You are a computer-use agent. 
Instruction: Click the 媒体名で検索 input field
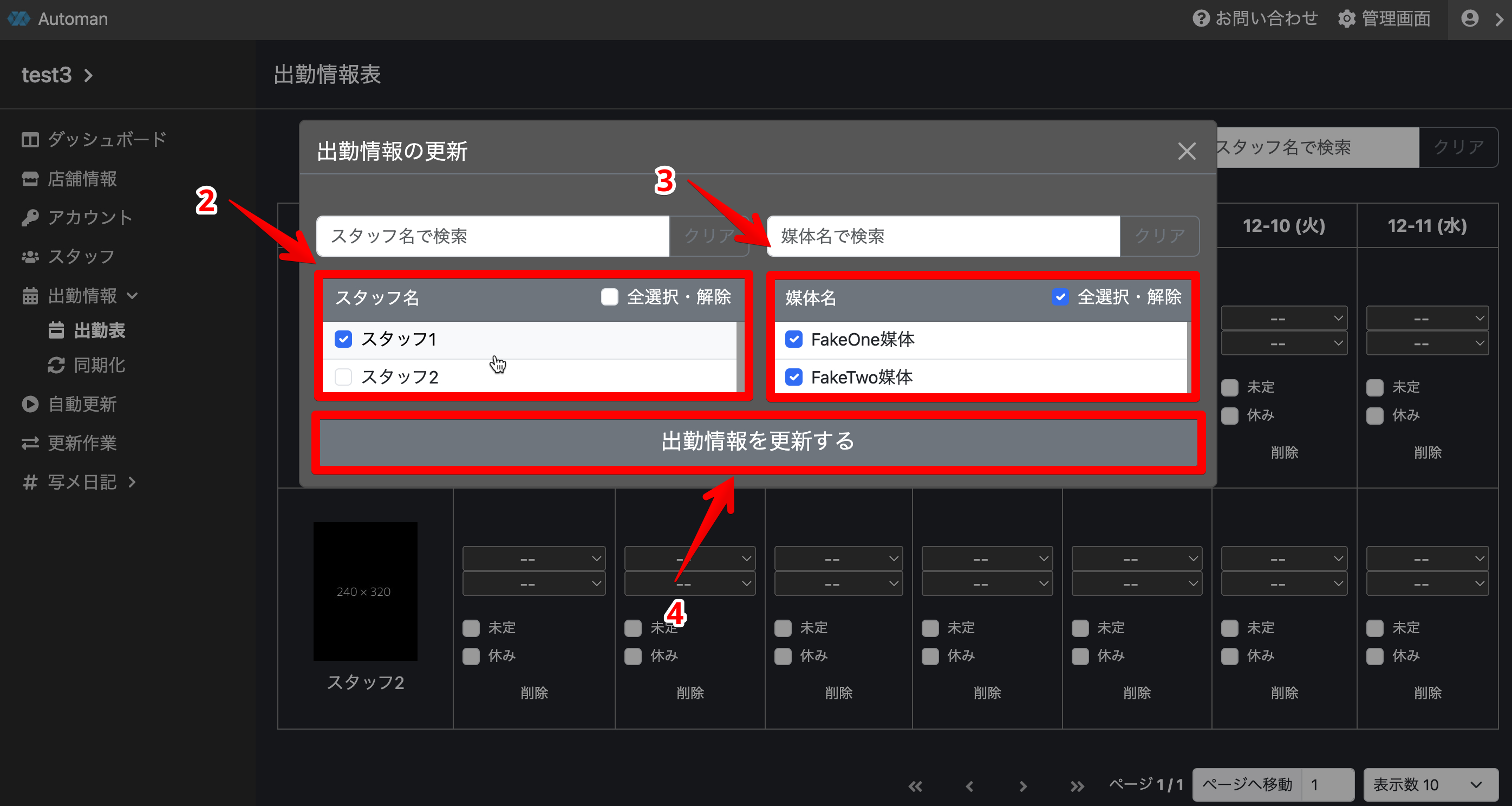coord(943,236)
